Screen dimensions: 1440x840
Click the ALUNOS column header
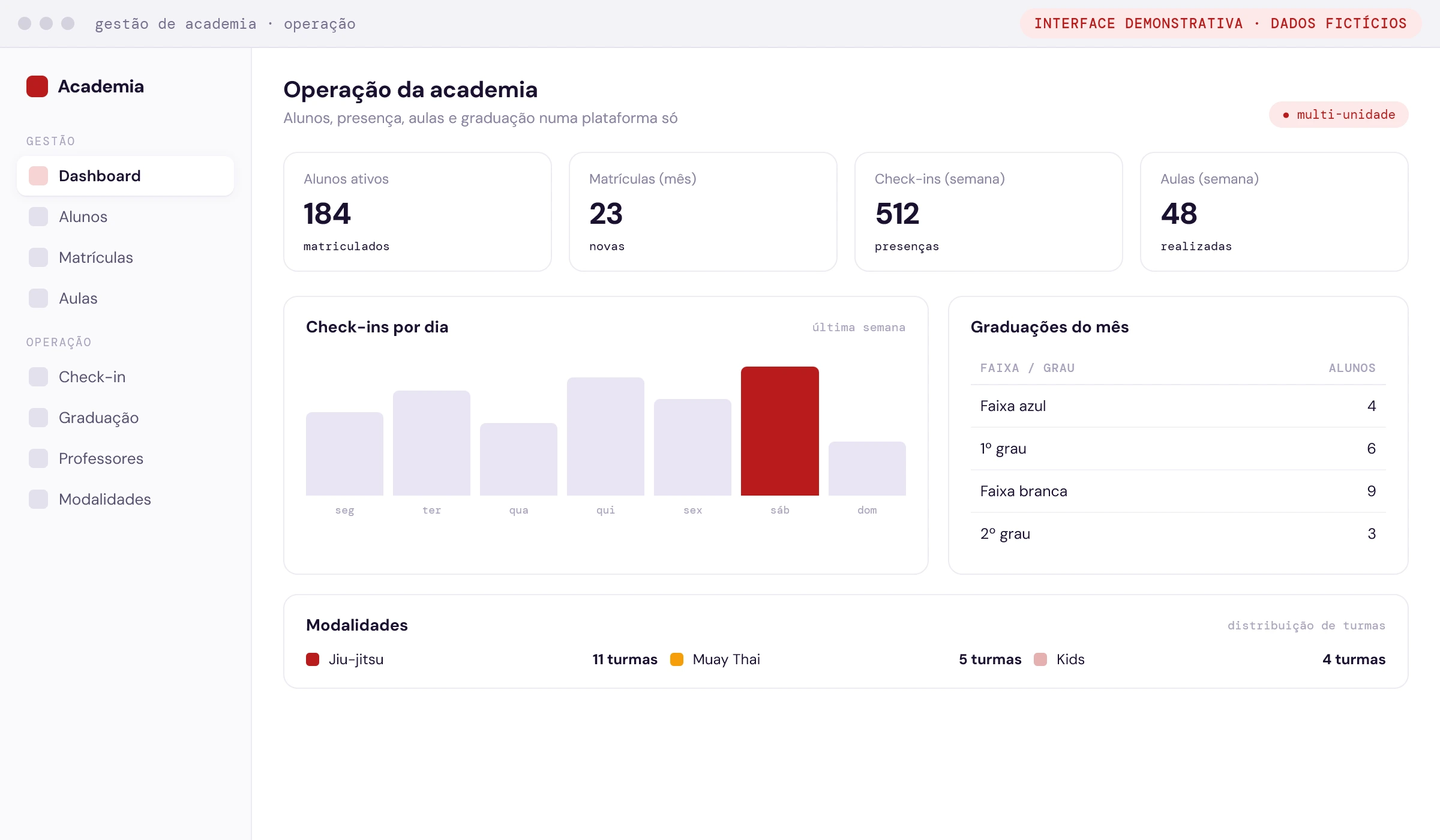pos(1352,368)
